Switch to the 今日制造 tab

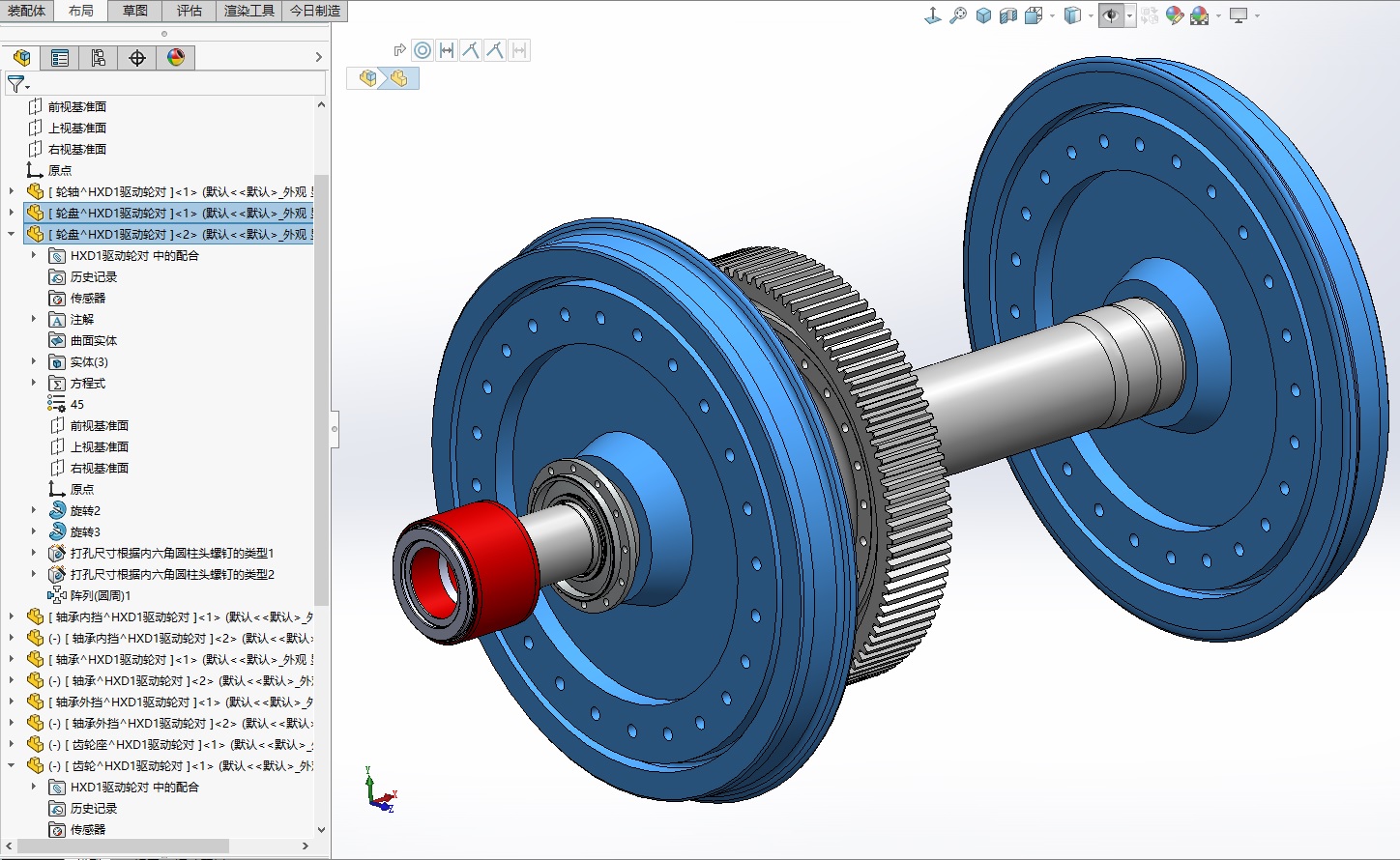(x=315, y=11)
